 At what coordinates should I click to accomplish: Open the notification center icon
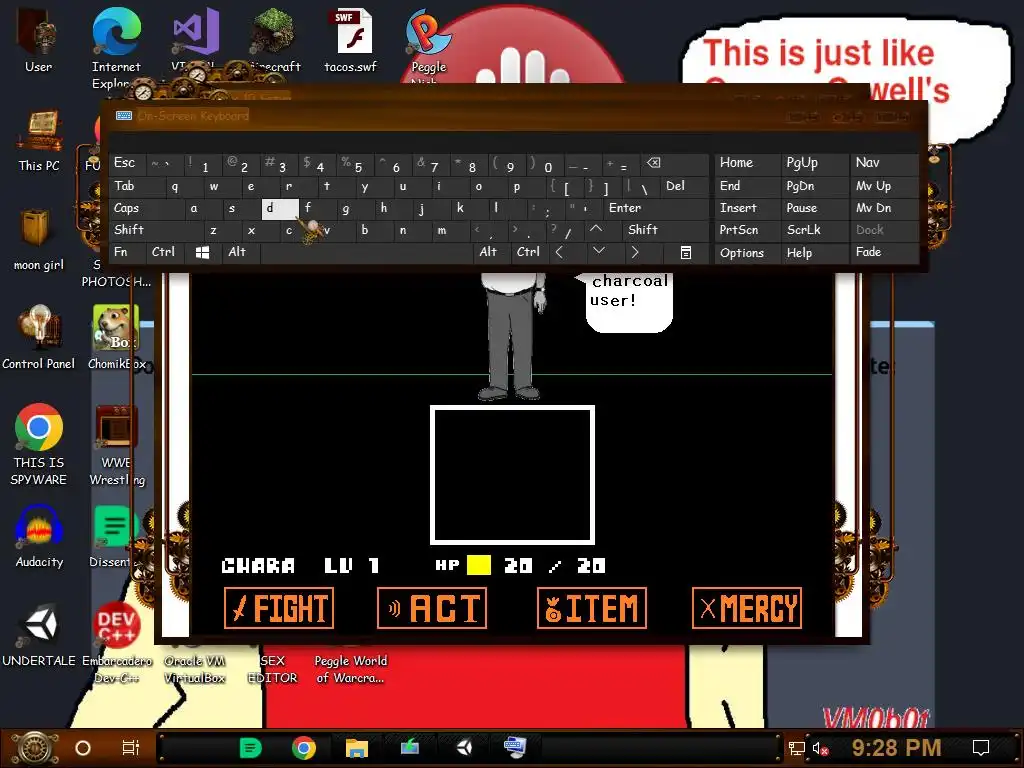pyautogui.click(x=981, y=748)
